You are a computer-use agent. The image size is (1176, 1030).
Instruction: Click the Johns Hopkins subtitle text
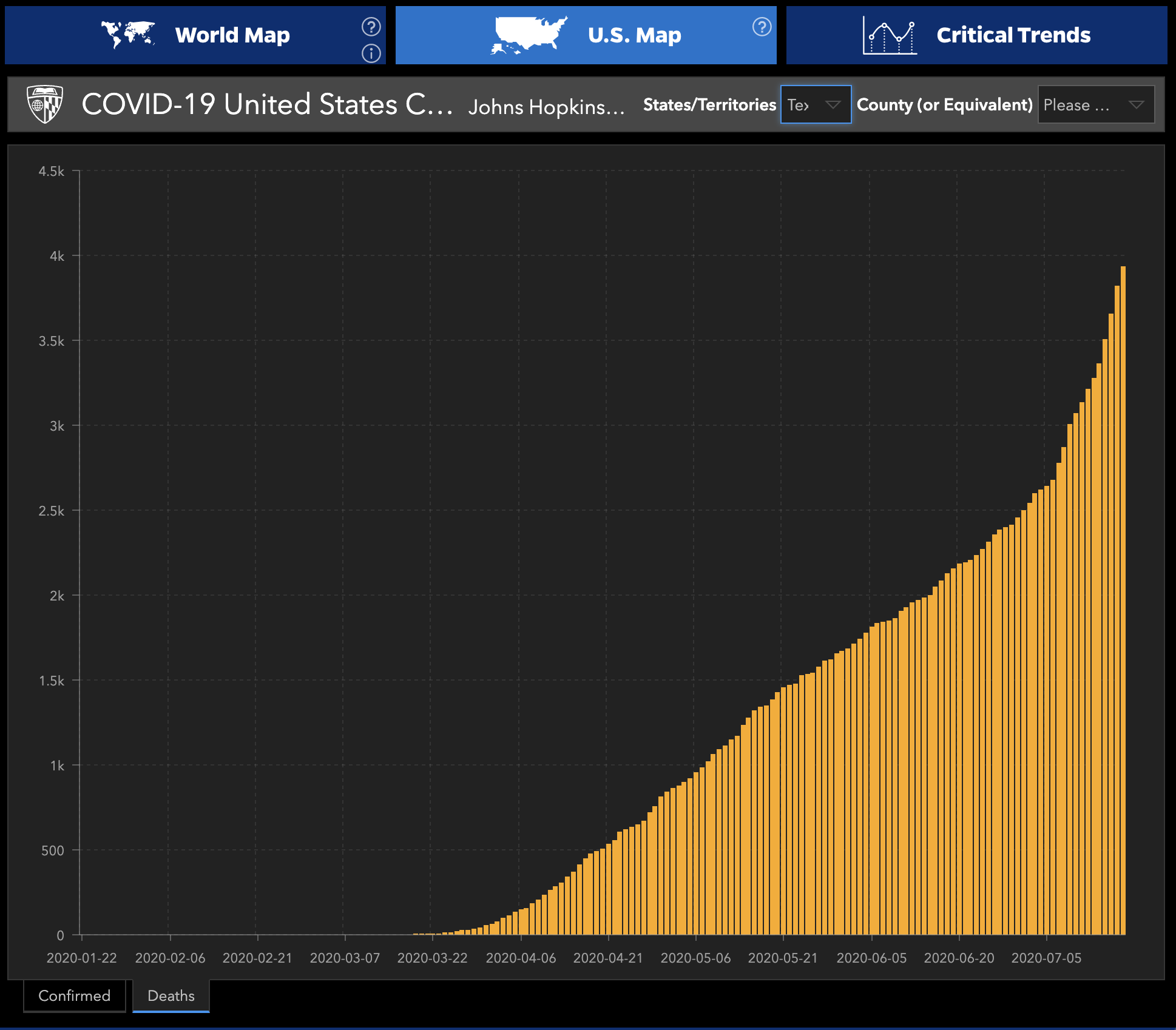pyautogui.click(x=547, y=107)
